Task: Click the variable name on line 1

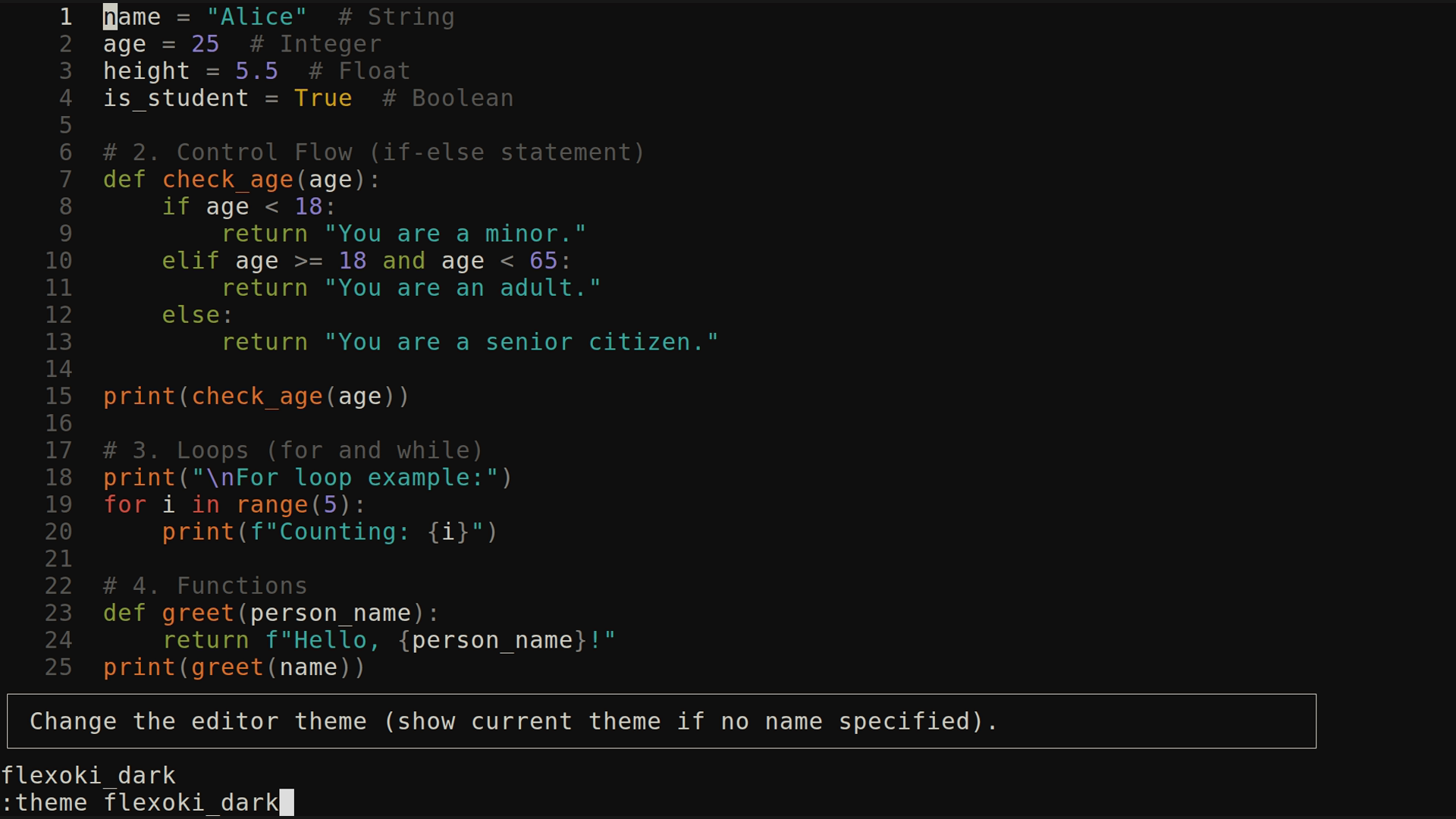Action: (132, 17)
